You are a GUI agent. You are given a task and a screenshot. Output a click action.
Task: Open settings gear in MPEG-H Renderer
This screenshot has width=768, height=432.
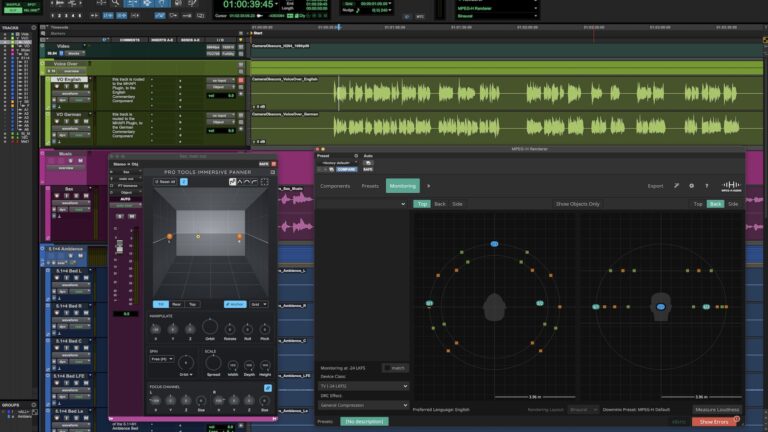(x=691, y=186)
